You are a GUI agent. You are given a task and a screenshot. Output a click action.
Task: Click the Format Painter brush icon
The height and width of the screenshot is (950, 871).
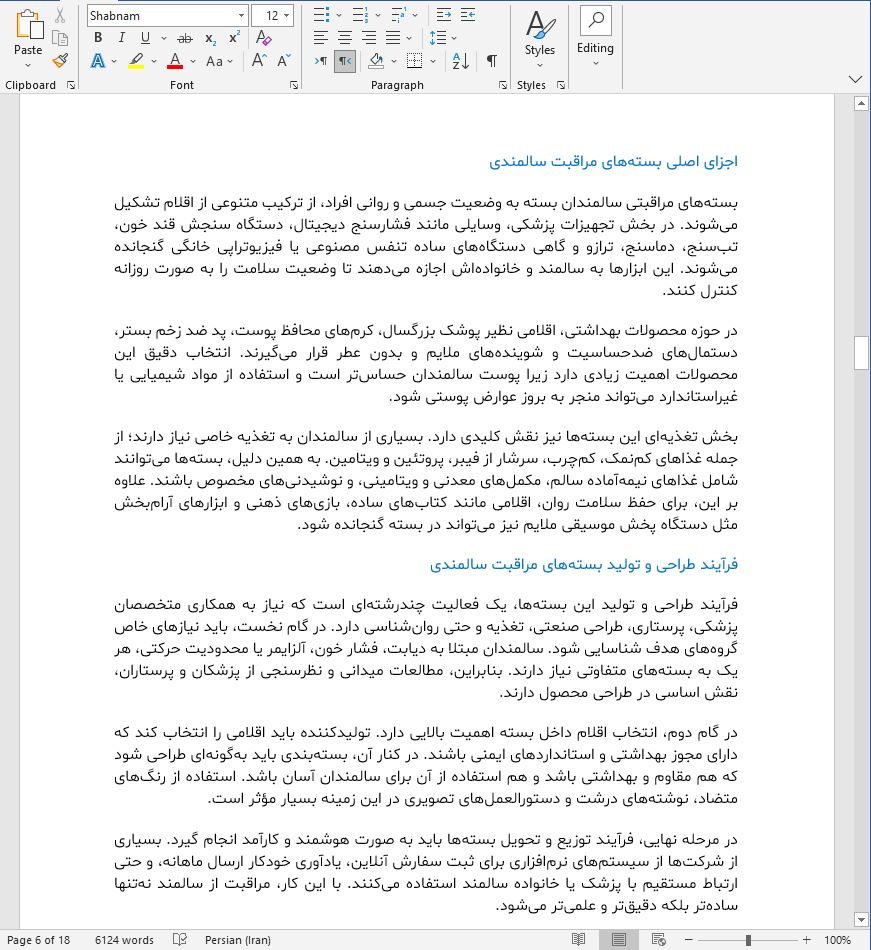point(60,61)
